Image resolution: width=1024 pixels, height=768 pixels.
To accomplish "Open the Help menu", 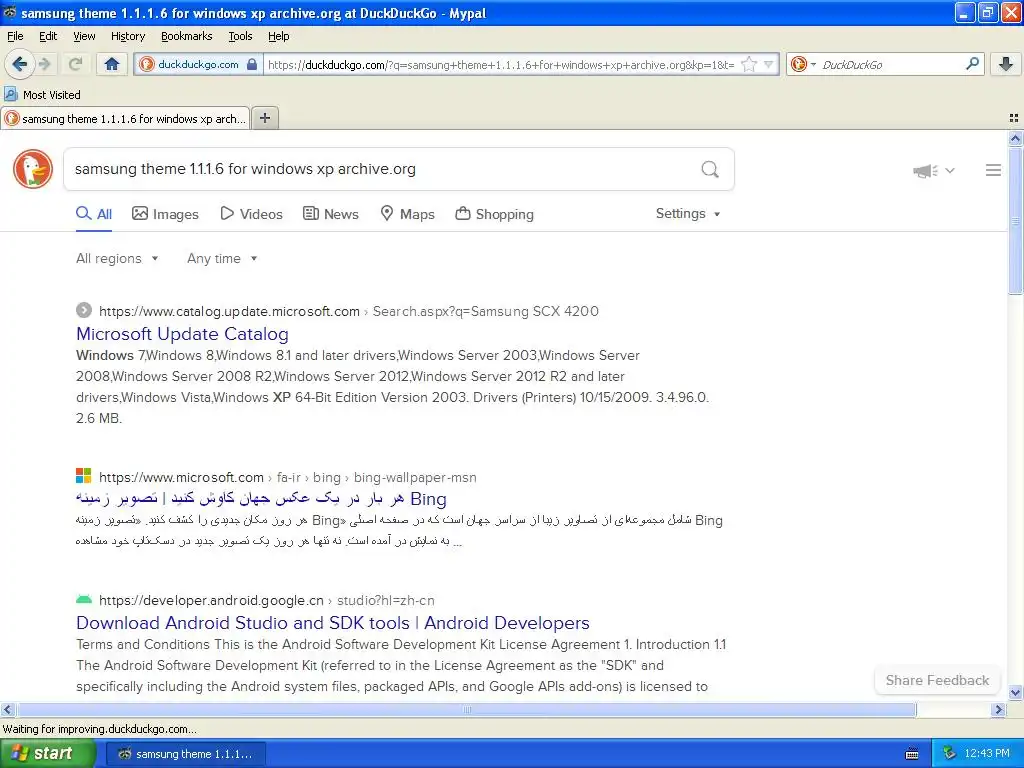I will coord(278,36).
